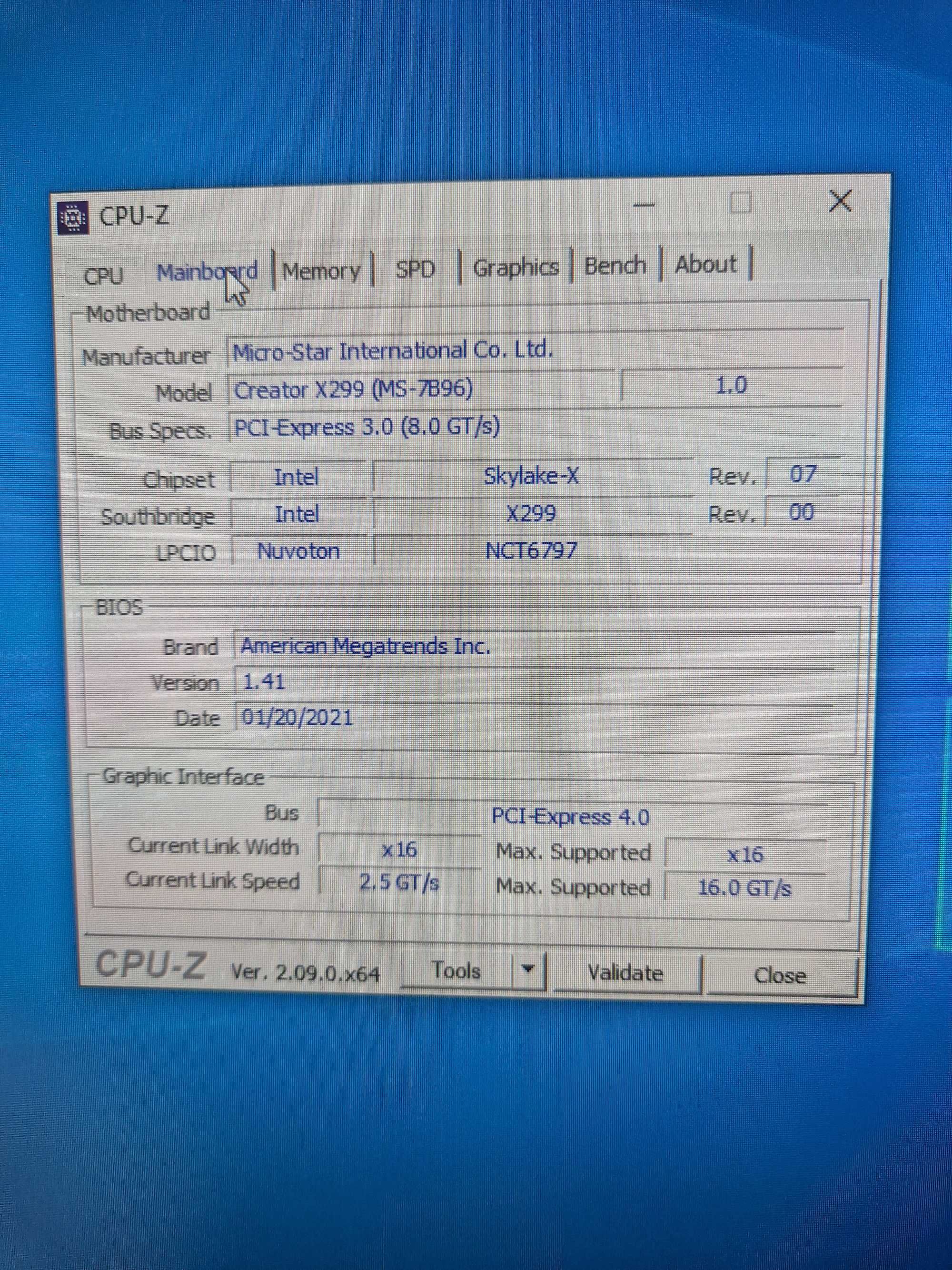This screenshot has width=952, height=1270.
Task: Click the CPU-Z app icon in title bar
Action: tap(73, 218)
